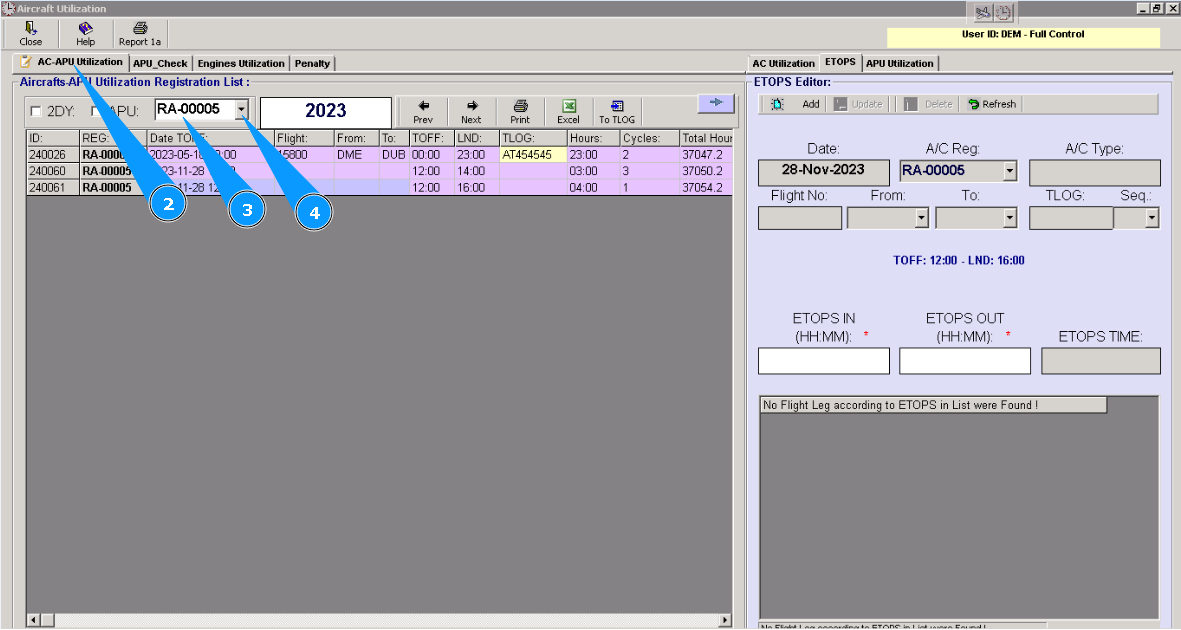Enable the 2DY checkbox
The height and width of the screenshot is (630, 1181).
[37, 111]
